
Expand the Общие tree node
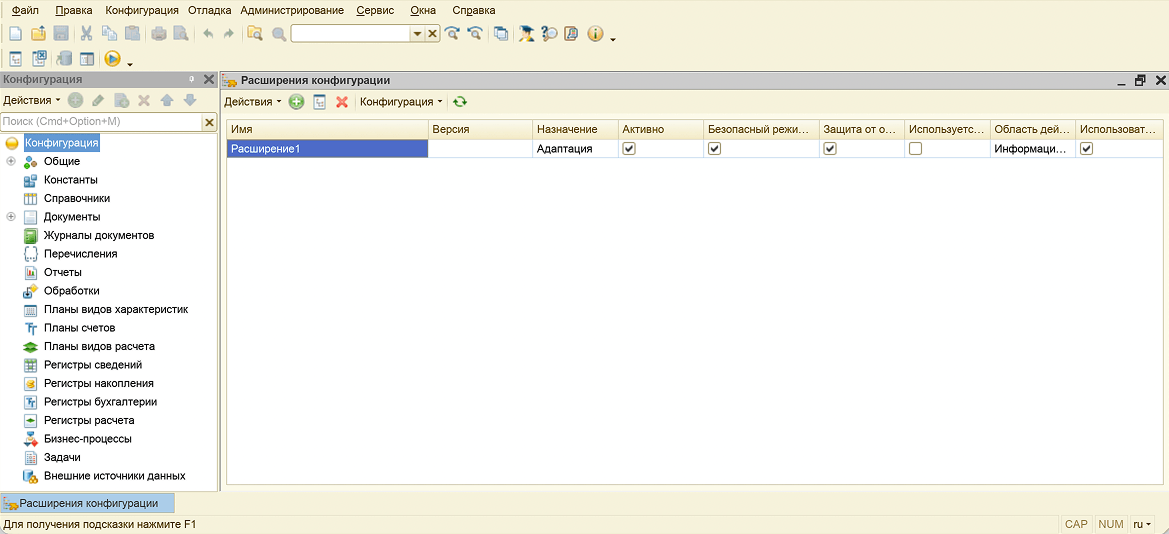click(x=11, y=161)
